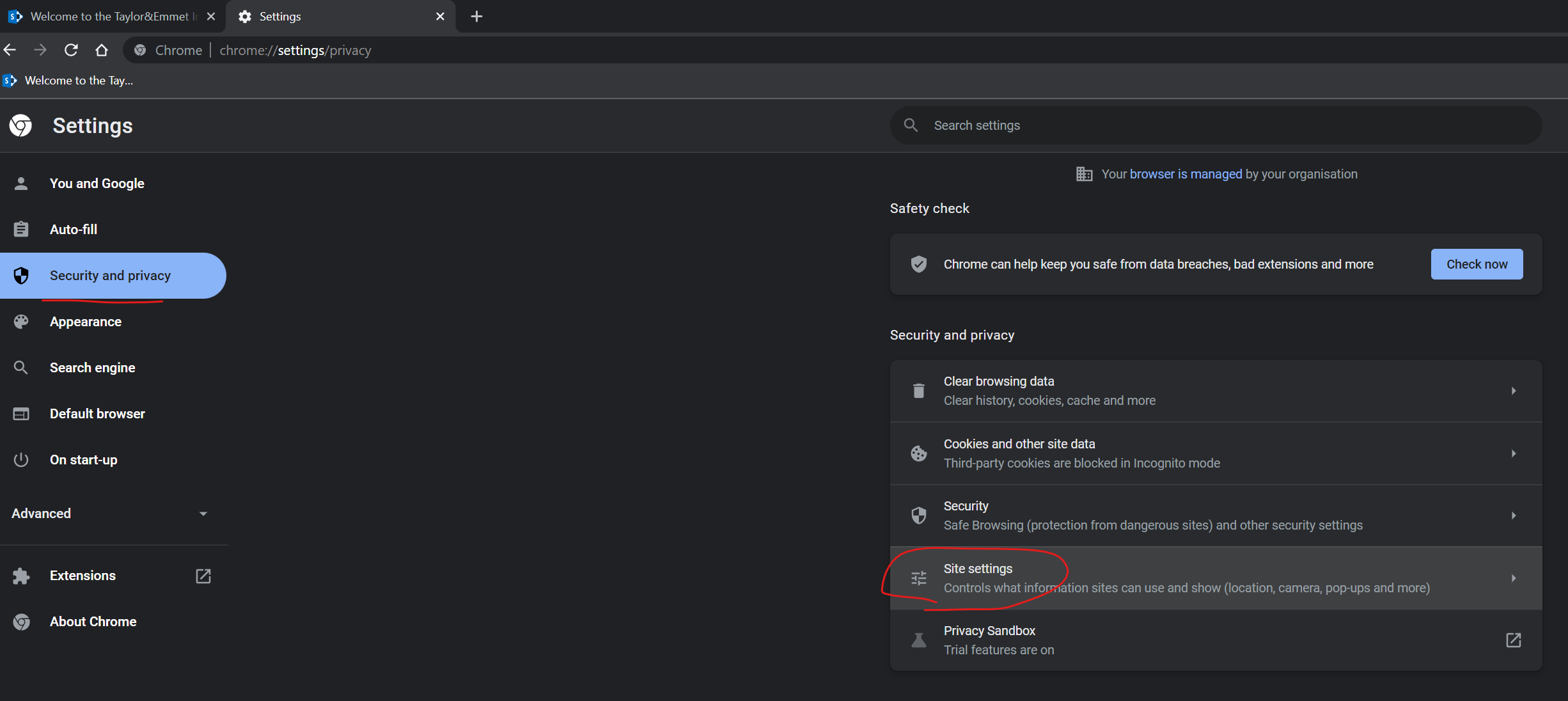Click the home icon in toolbar
Screen dimensions: 1568x701
(102, 50)
